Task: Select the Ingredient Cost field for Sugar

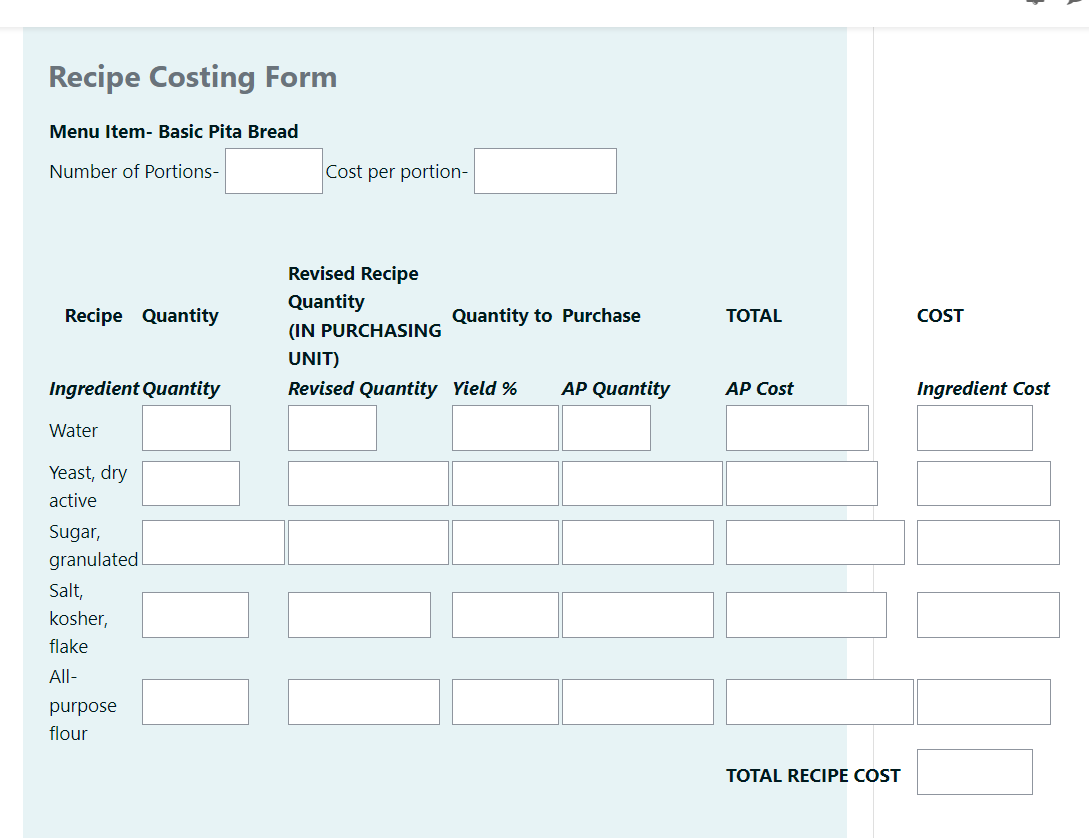Action: click(x=988, y=541)
